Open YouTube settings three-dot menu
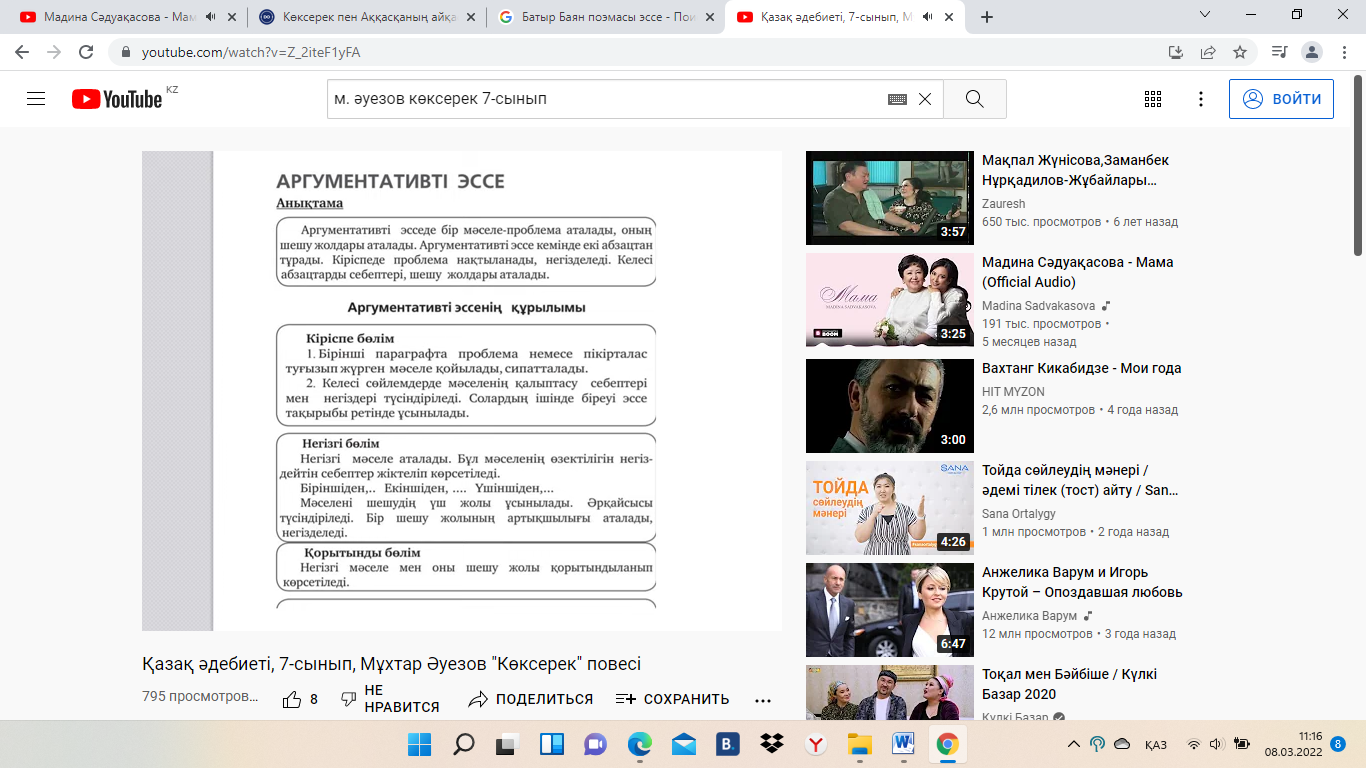This screenshot has height=768, width=1366. point(1201,99)
